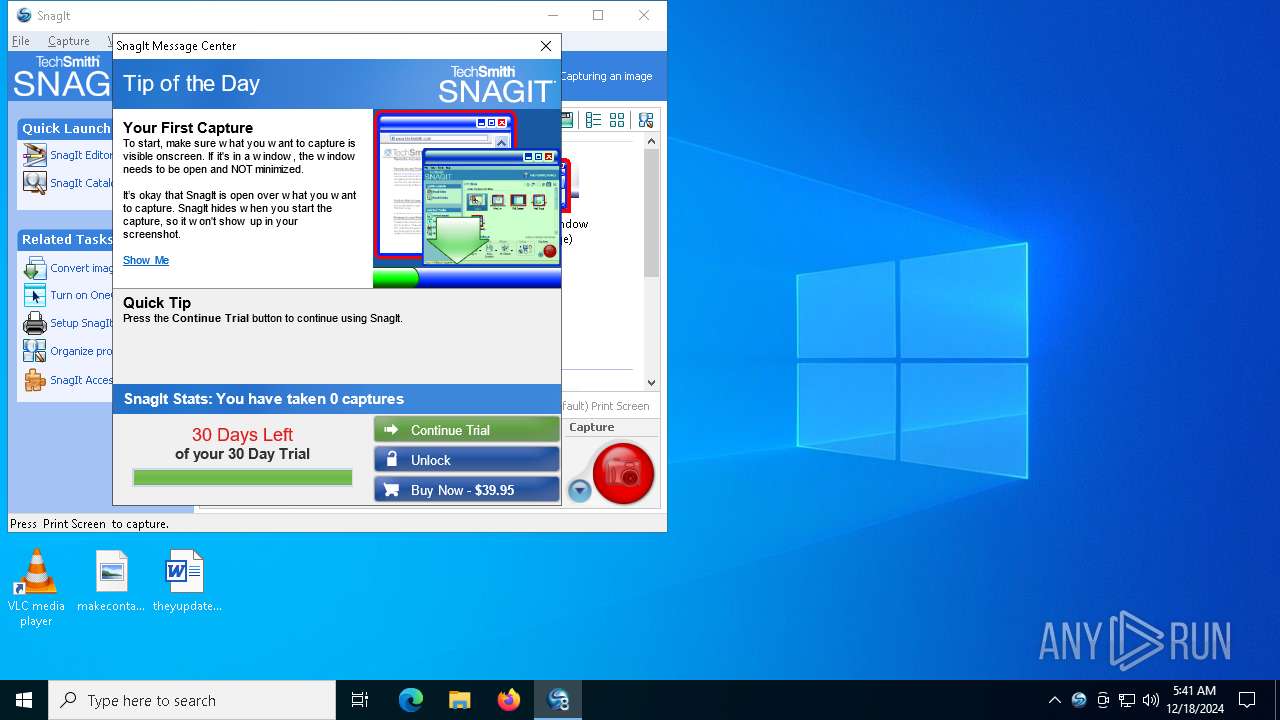This screenshot has height=720, width=1280.
Task: Open VLC media player desktop shortcut
Action: click(x=36, y=589)
